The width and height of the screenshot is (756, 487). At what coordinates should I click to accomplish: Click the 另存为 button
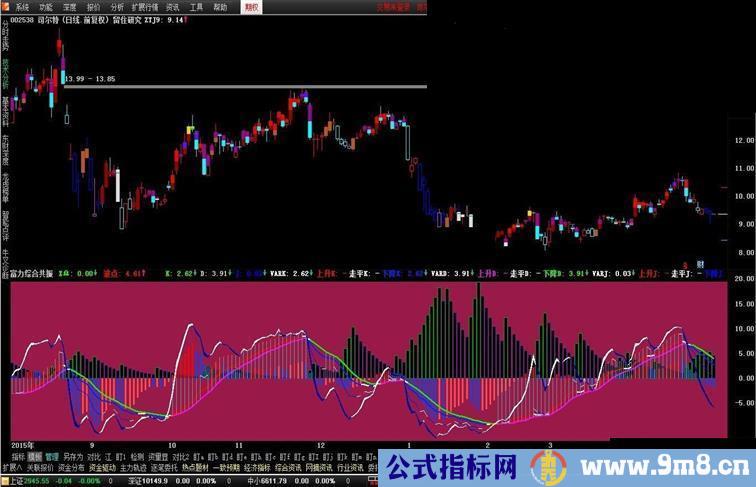pyautogui.click(x=72, y=456)
